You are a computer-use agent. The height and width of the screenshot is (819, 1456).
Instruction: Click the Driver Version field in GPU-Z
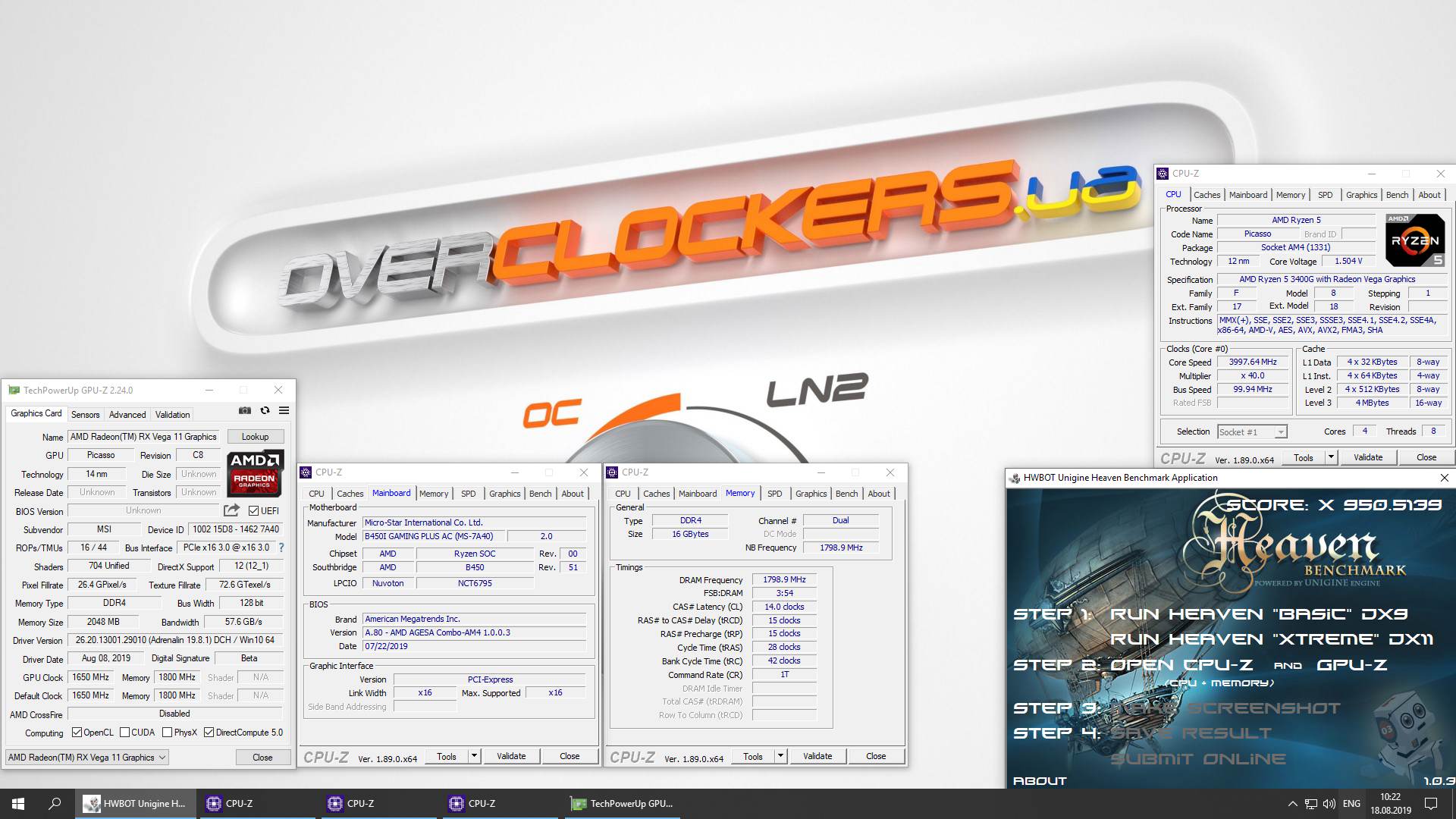pos(175,640)
